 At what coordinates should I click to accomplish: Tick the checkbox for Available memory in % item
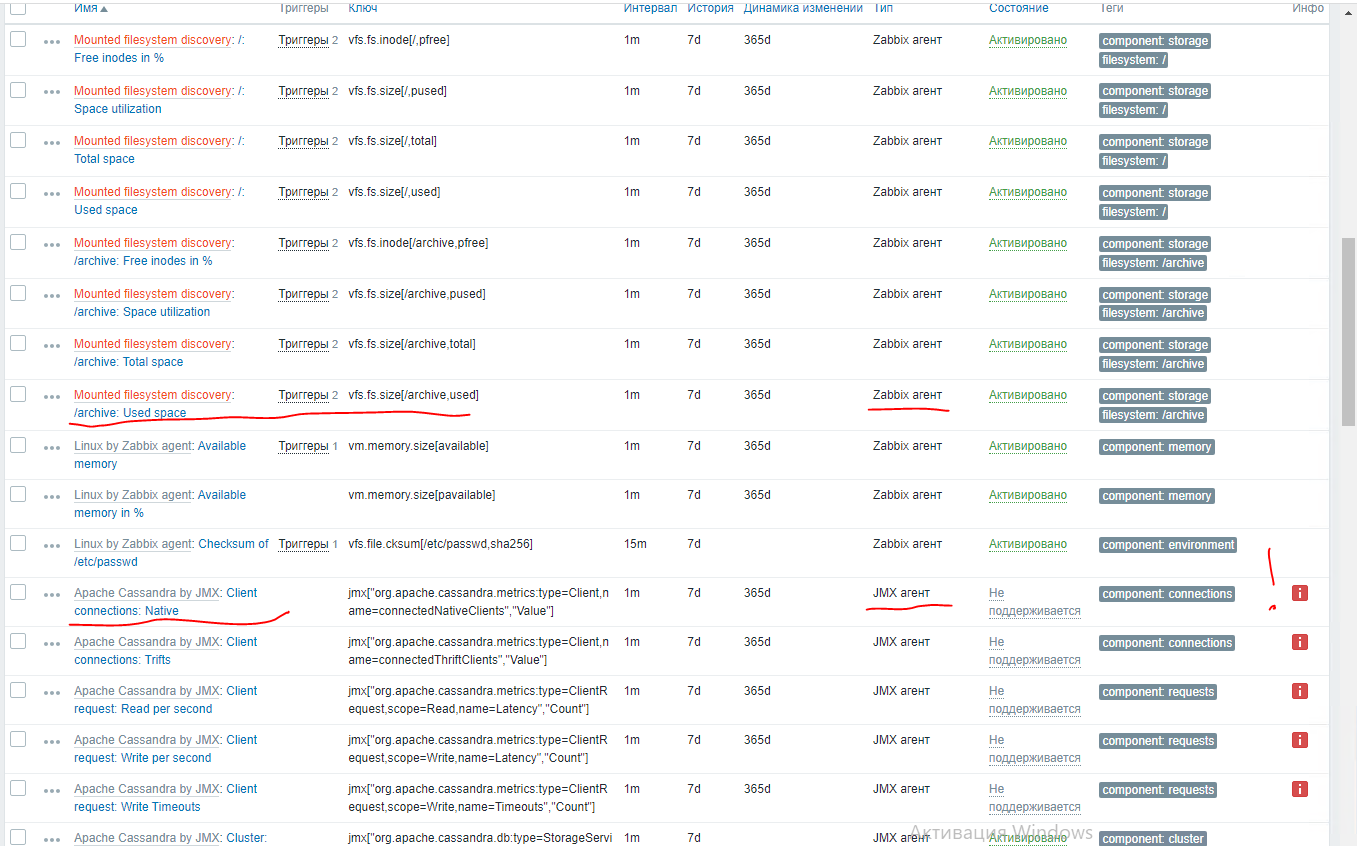pos(18,494)
